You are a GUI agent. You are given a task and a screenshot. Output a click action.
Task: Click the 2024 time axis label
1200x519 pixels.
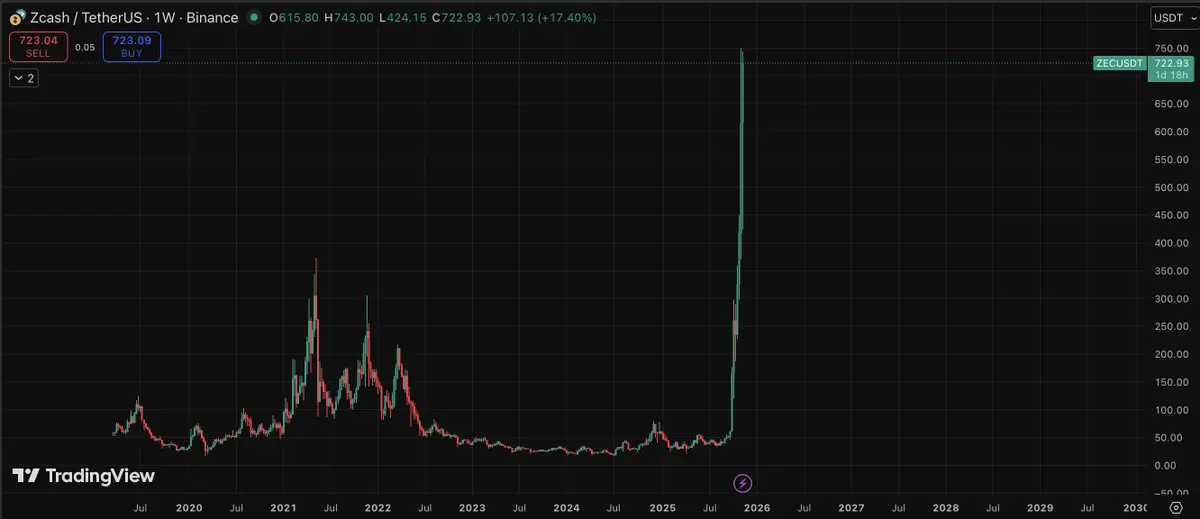(567, 508)
